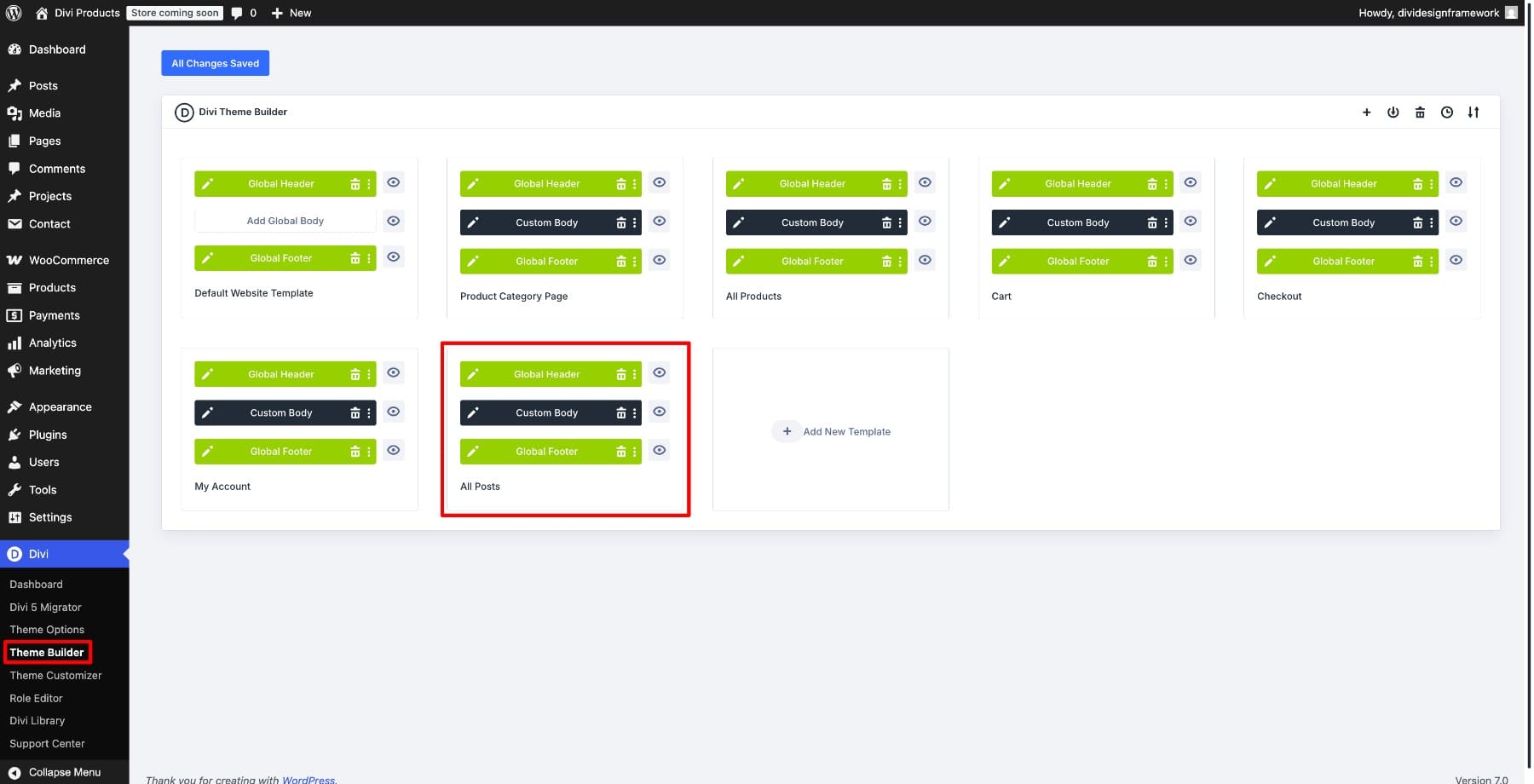The height and width of the screenshot is (784, 1534).
Task: Delete Global Header of Checkout template
Action: (1418, 184)
